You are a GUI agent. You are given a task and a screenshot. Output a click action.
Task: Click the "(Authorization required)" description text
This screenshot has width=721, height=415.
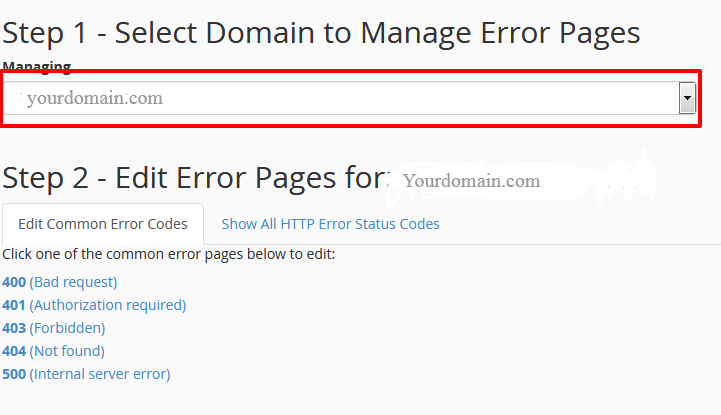[108, 305]
